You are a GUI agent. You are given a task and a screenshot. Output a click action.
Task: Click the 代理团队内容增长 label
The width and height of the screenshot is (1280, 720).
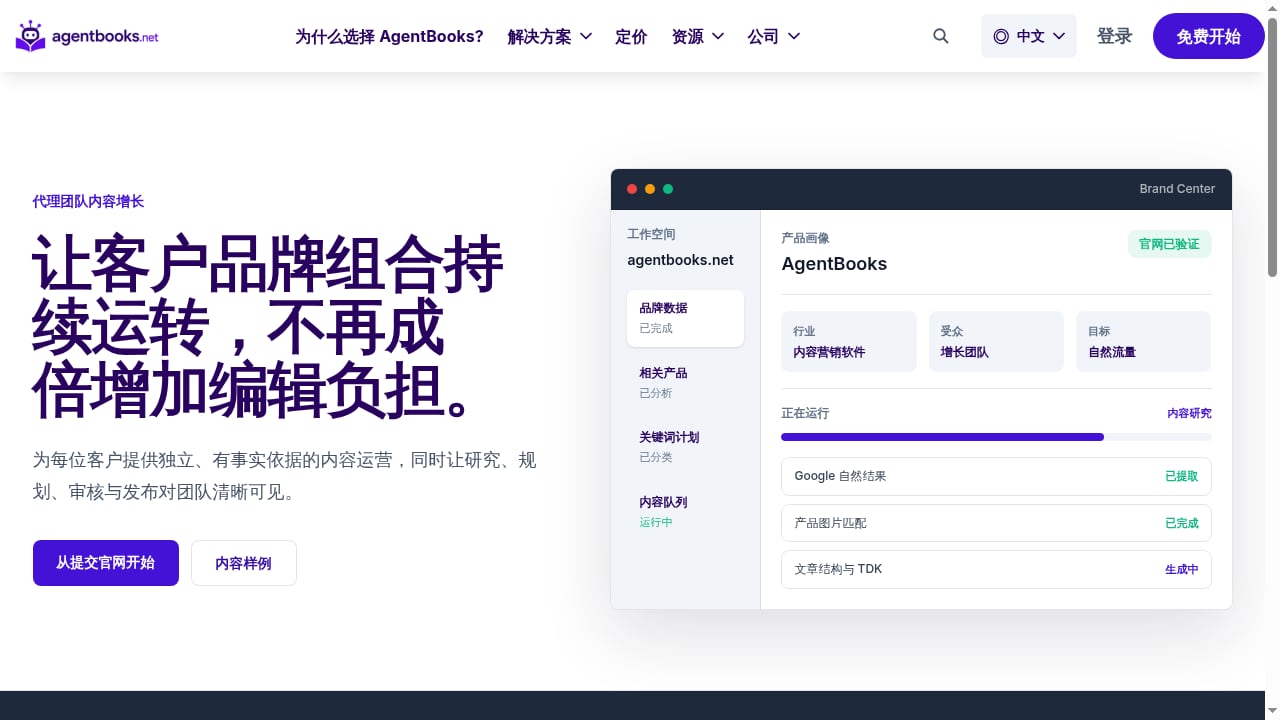point(88,201)
